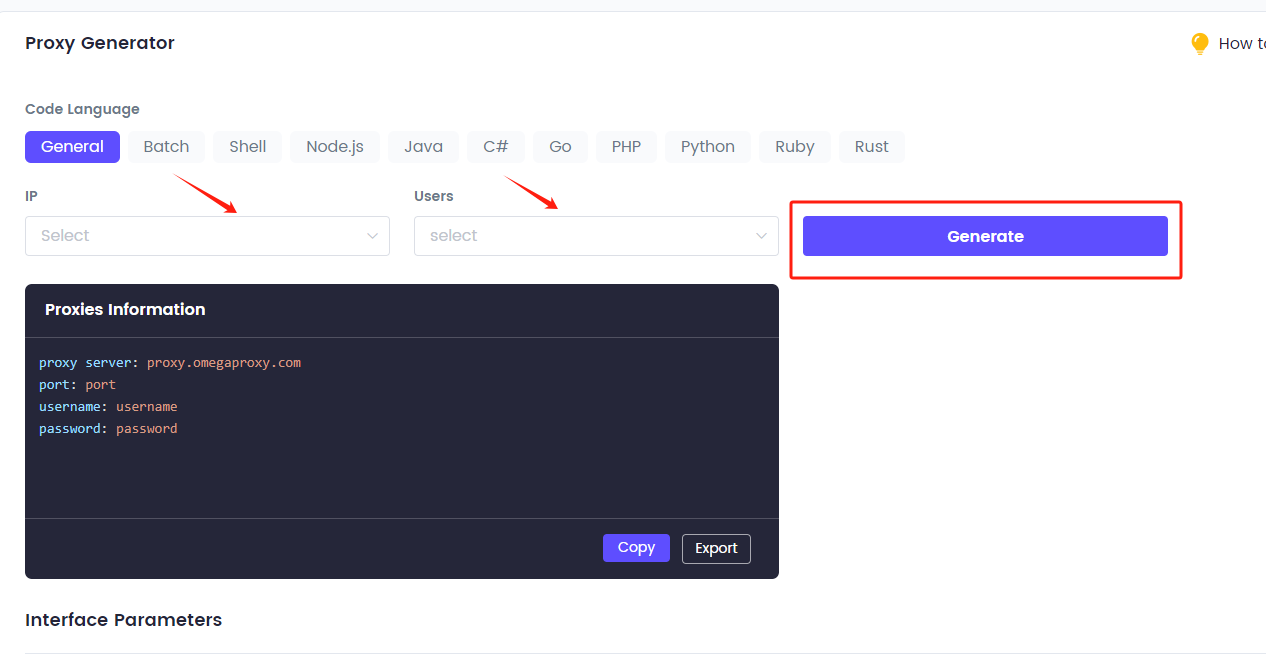The image size is (1266, 669).
Task: Switch to the PHP language tab
Action: tap(626, 147)
